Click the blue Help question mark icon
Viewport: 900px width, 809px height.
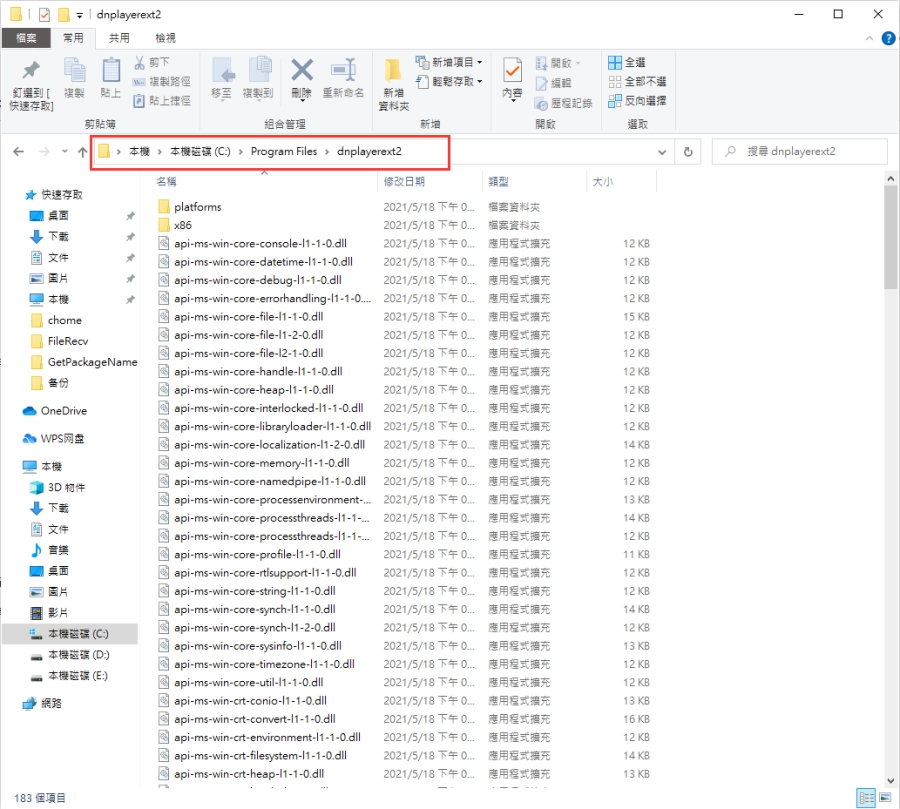pyautogui.click(x=888, y=38)
